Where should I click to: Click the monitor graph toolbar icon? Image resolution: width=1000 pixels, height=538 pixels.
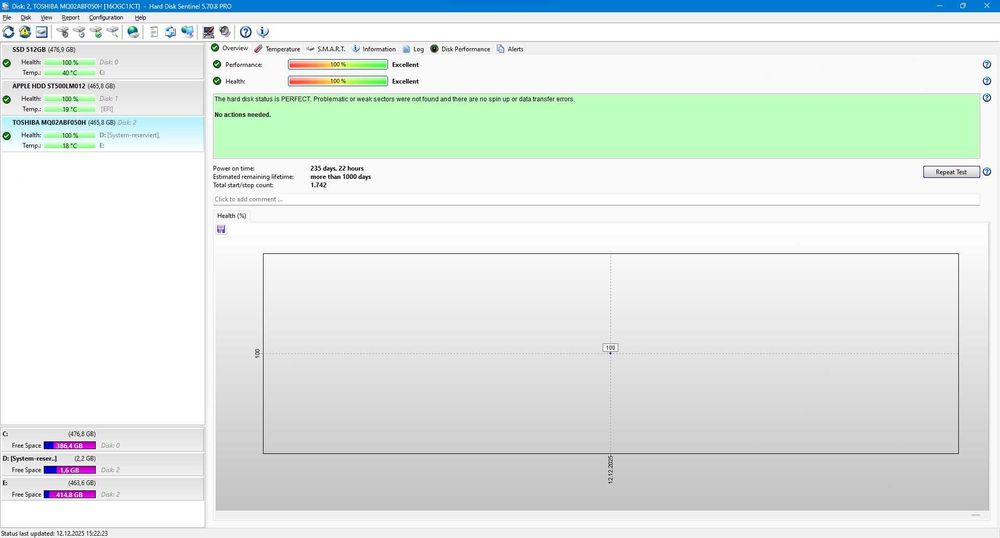[x=209, y=32]
